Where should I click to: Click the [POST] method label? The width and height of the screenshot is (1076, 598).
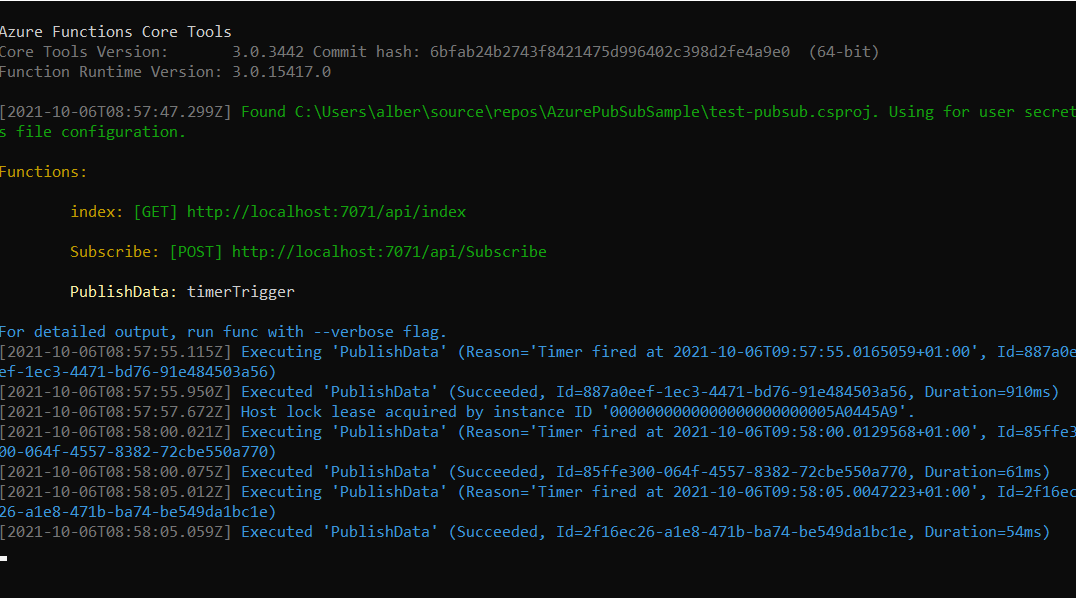pyautogui.click(x=196, y=252)
